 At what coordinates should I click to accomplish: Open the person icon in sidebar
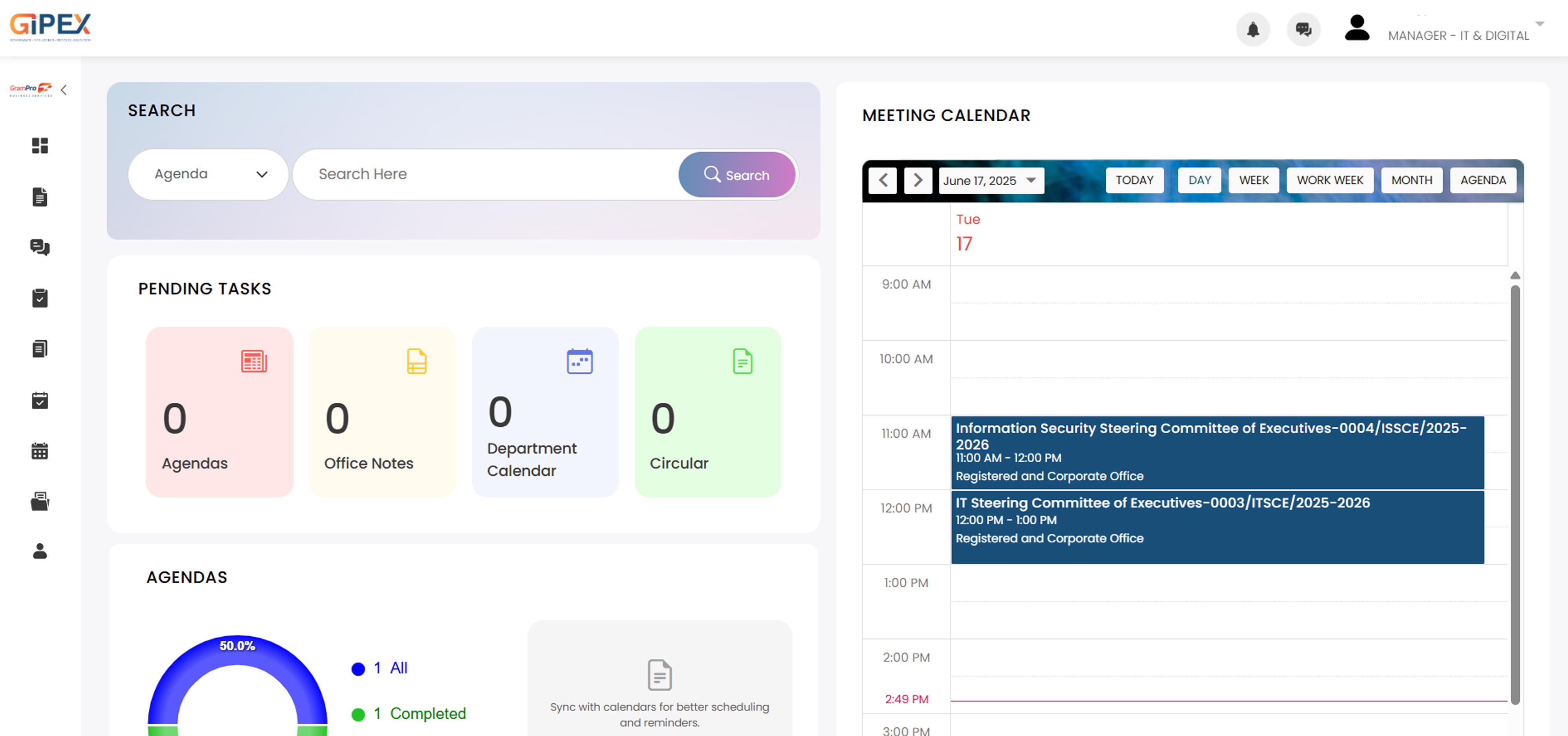pyautogui.click(x=40, y=551)
